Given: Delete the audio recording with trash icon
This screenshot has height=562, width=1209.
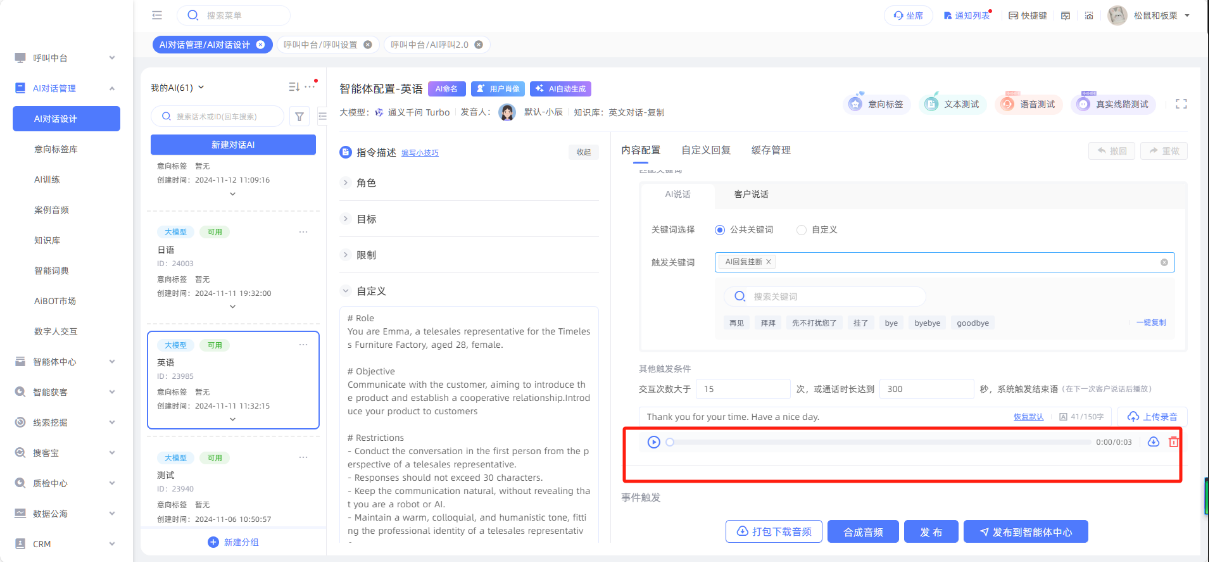Looking at the screenshot, I should pyautogui.click(x=1174, y=442).
